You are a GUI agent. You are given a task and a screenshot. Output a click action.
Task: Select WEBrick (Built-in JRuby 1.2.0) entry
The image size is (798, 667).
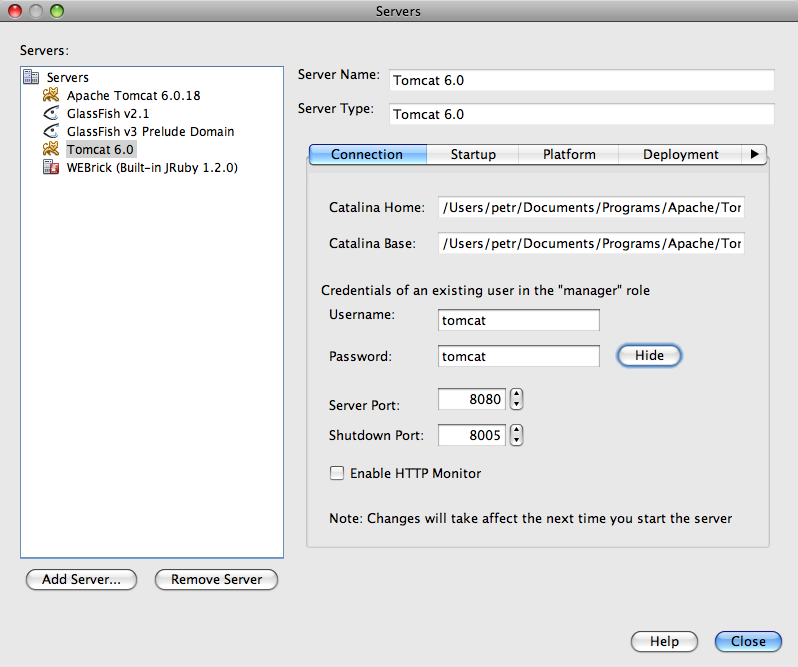tap(152, 167)
